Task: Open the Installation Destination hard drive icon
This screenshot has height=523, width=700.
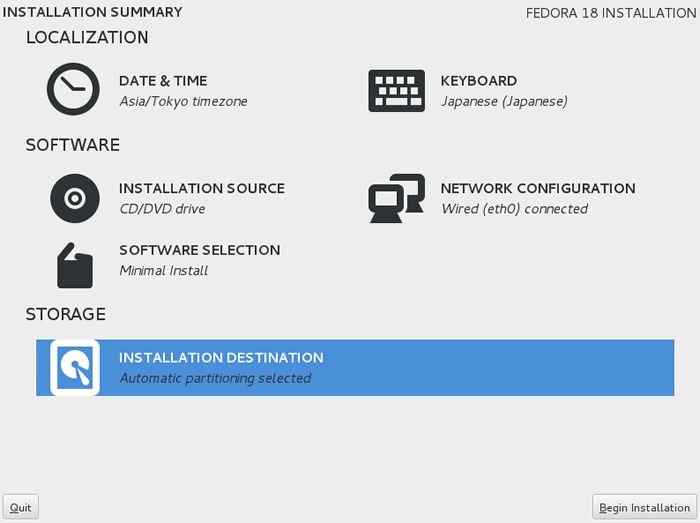Action: pos(75,368)
